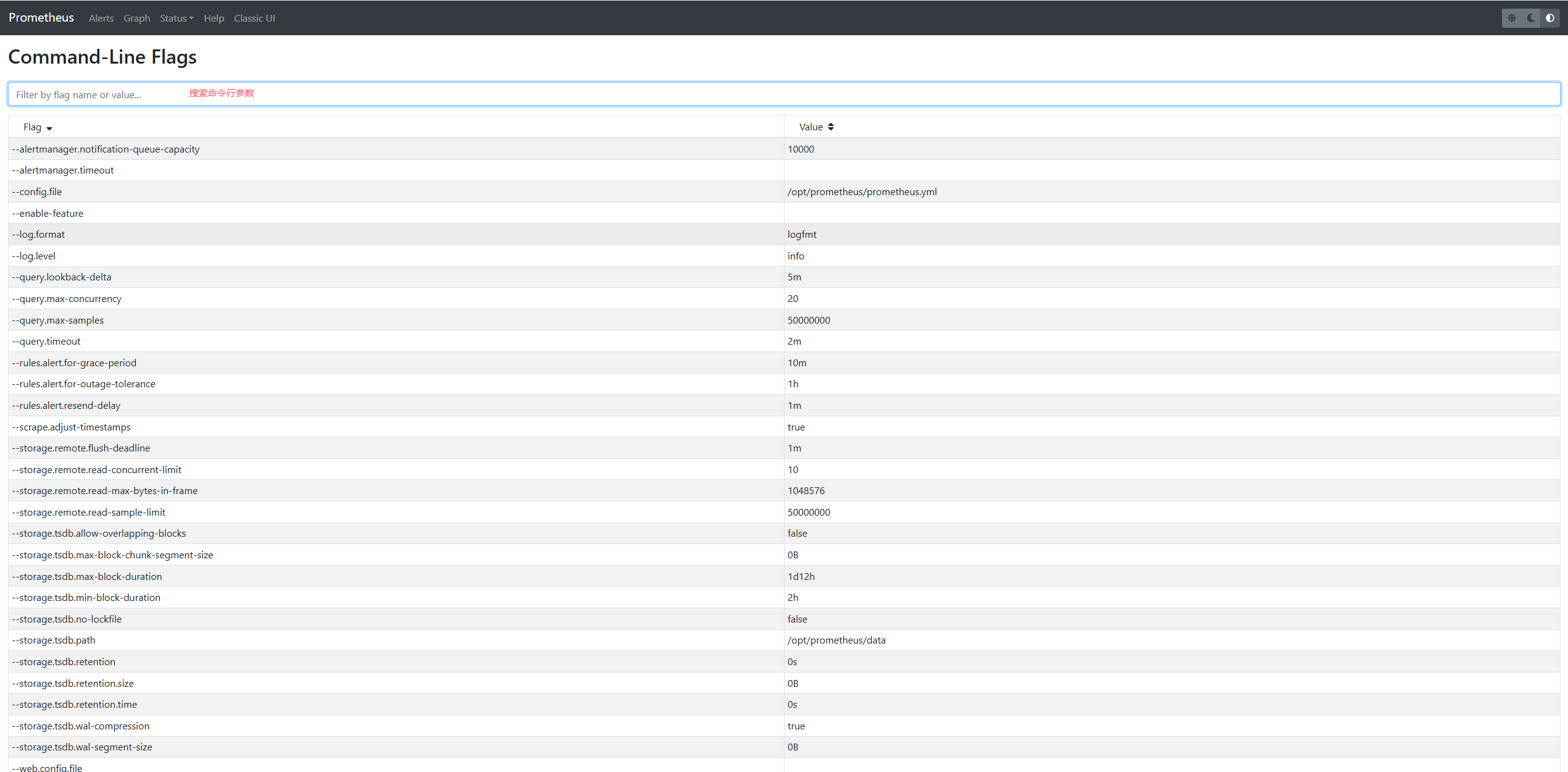Click the --web.config.file row

coord(47,768)
